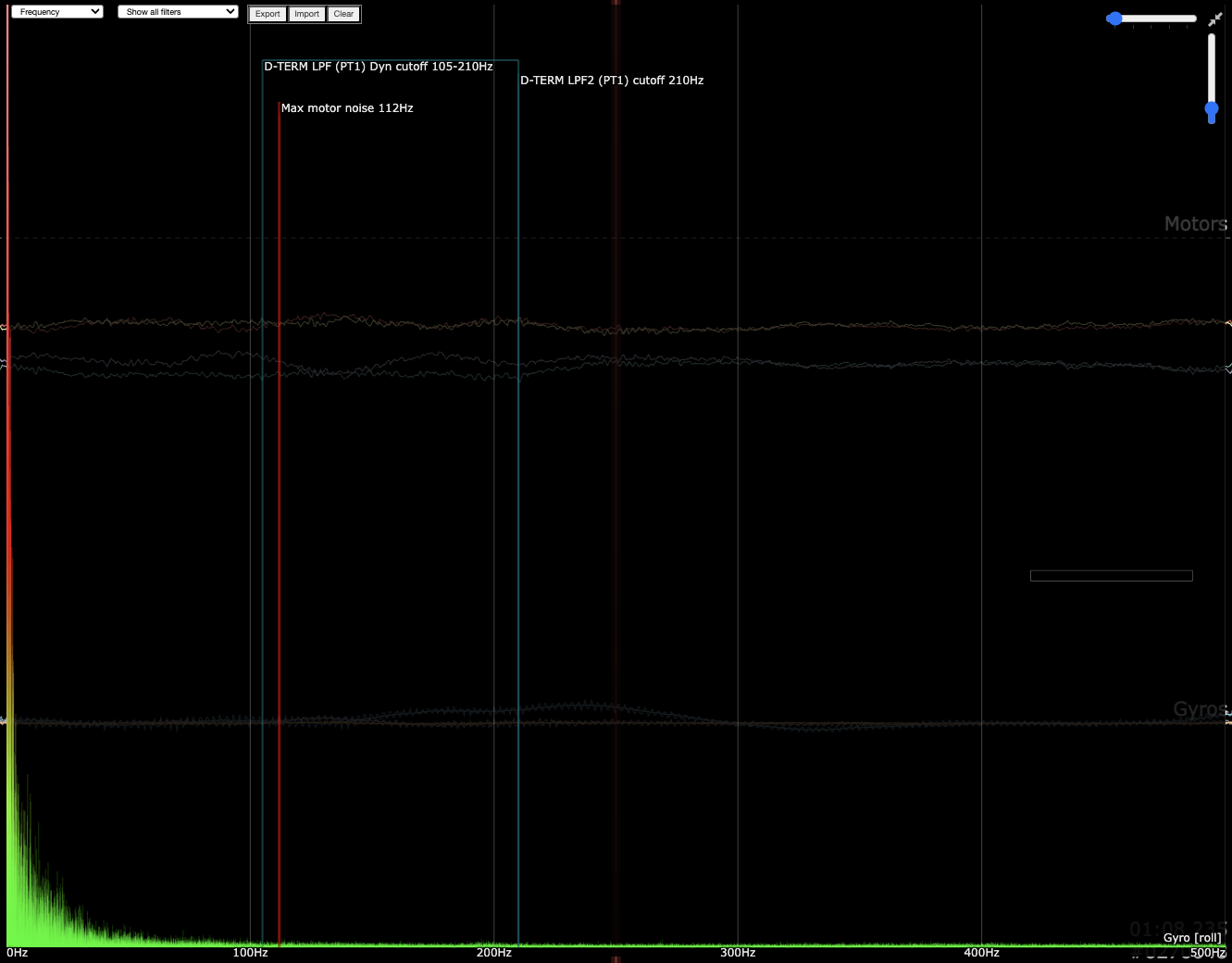The image size is (1232, 963).
Task: Click the D-TERM LPF2 cutoff 210Hz label
Action: (x=612, y=81)
